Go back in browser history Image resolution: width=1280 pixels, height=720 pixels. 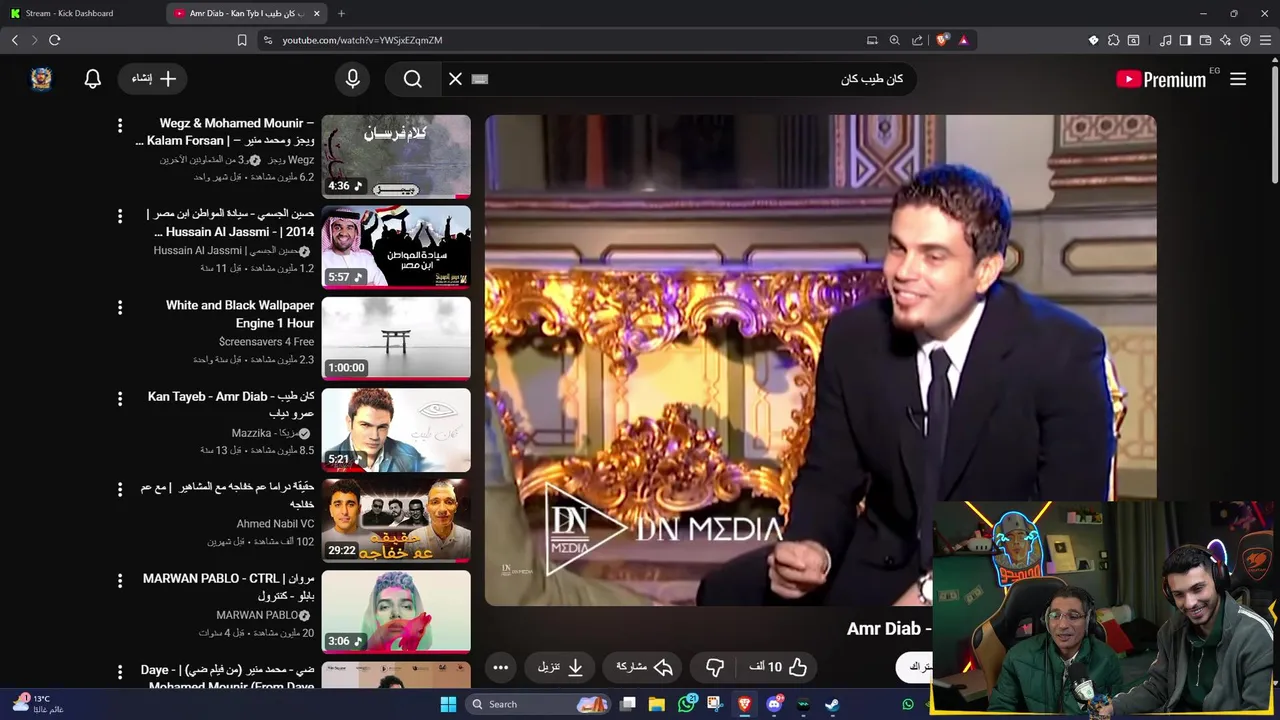pos(14,40)
